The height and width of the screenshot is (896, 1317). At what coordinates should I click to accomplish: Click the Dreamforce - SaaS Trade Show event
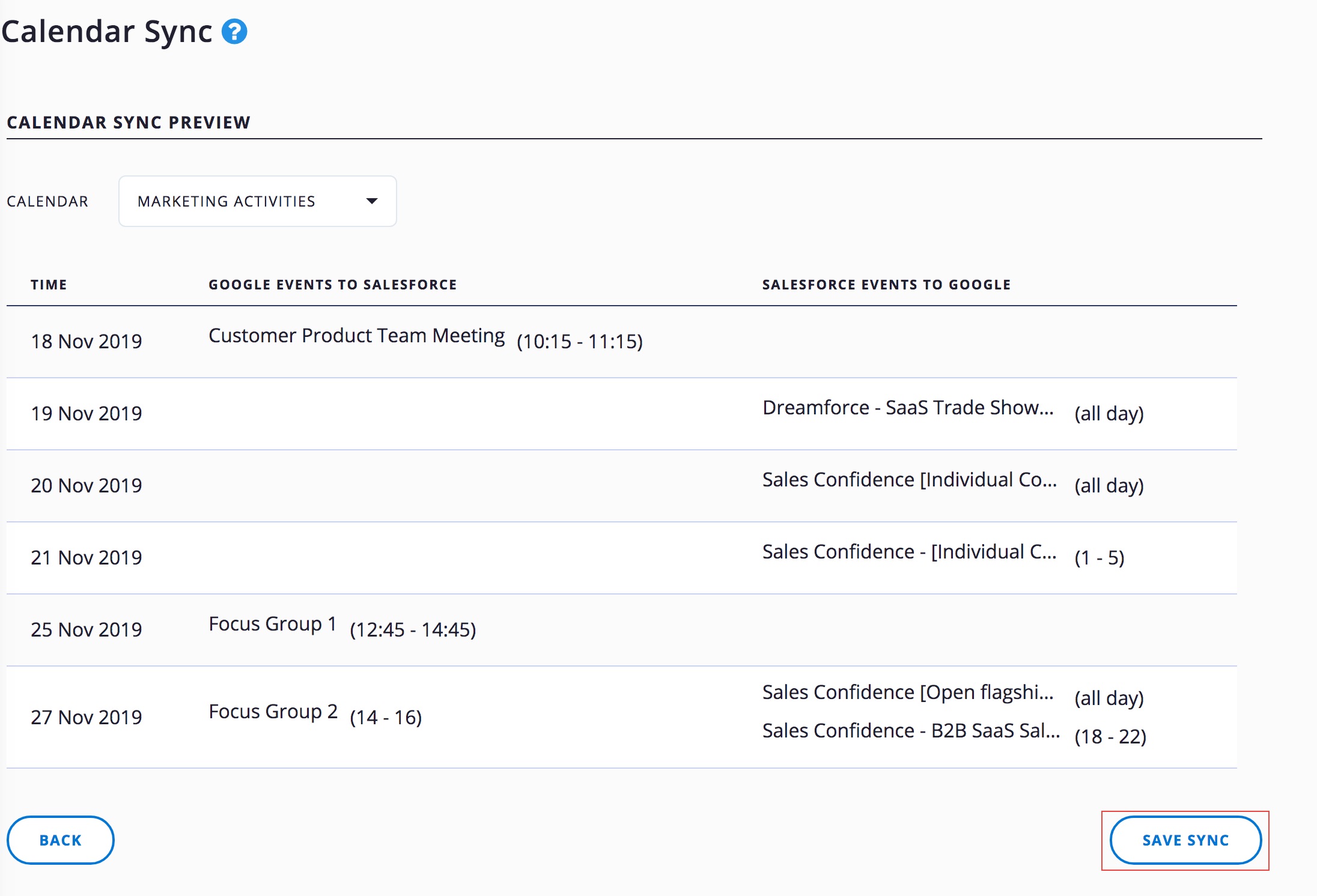tap(907, 408)
